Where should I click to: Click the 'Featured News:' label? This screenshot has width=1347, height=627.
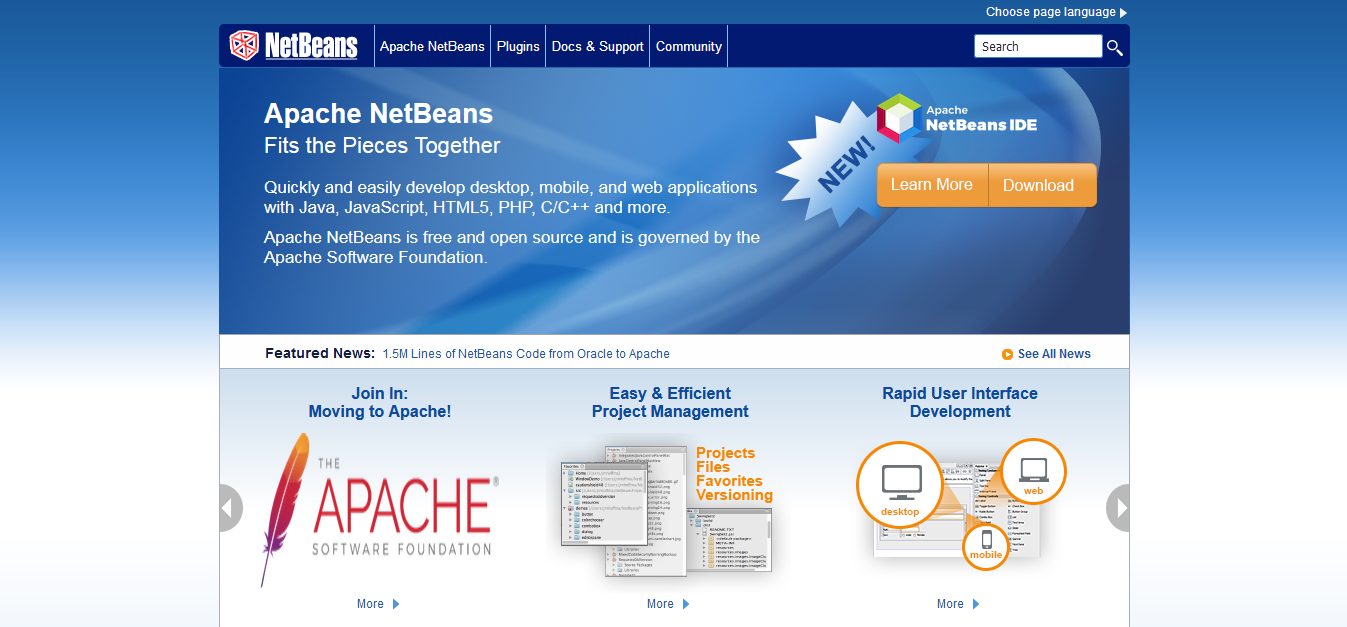point(320,353)
